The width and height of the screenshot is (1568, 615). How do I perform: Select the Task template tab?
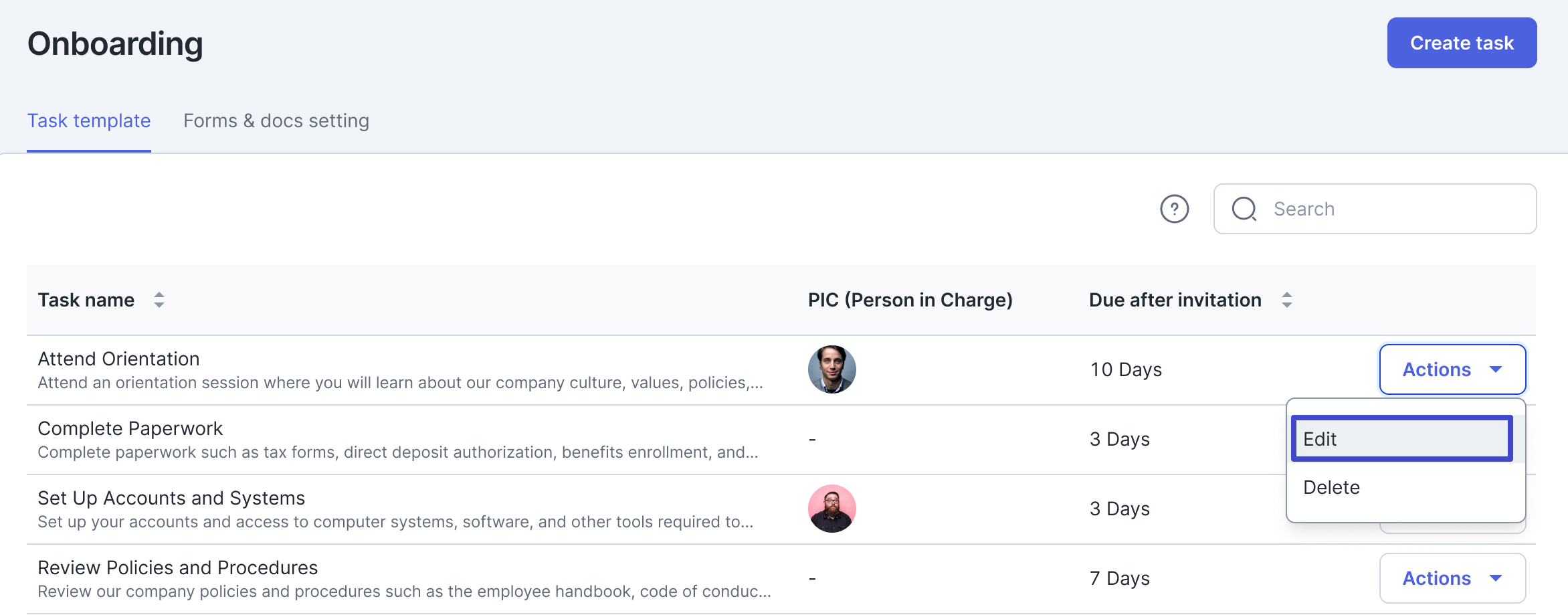(x=89, y=121)
